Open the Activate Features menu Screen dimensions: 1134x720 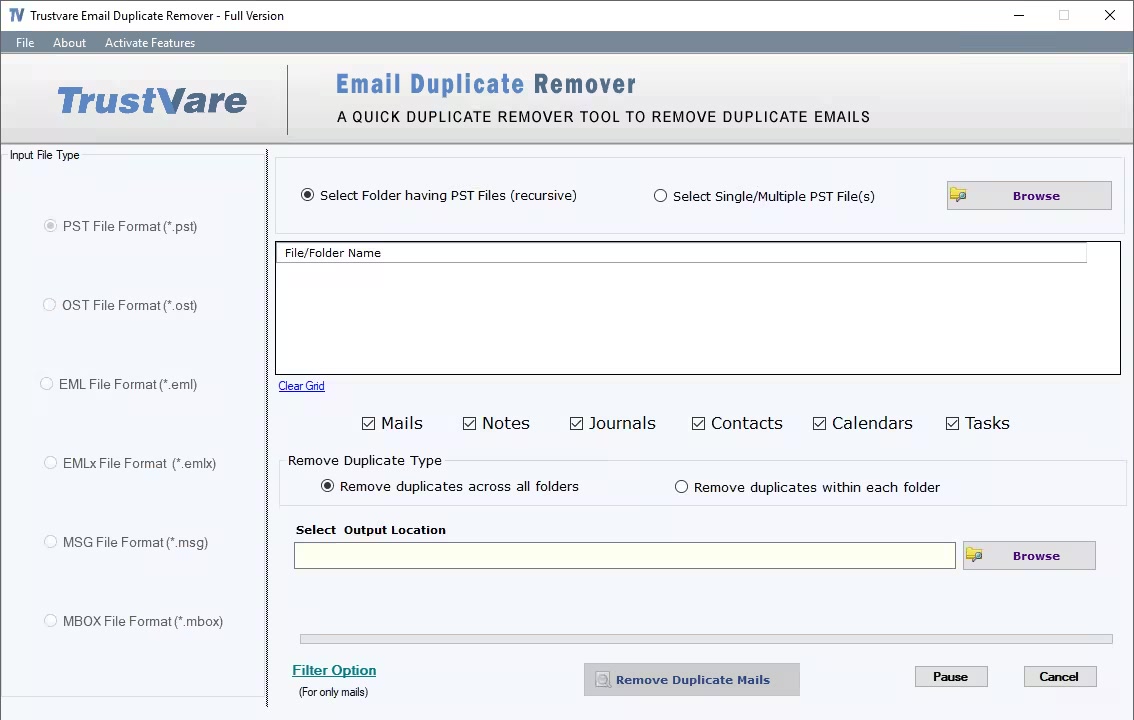[x=150, y=43]
